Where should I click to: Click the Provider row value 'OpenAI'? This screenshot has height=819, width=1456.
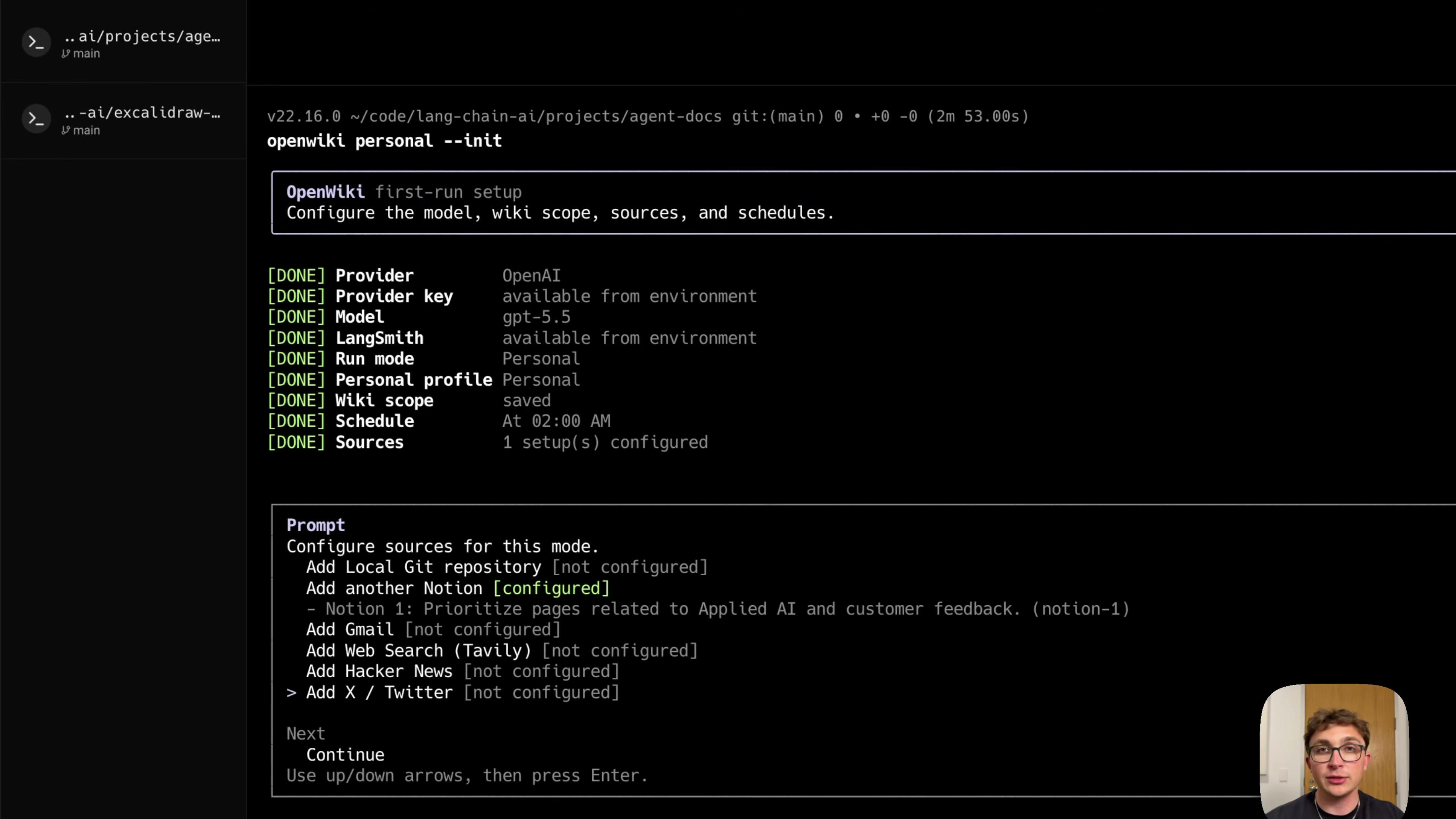click(x=531, y=275)
